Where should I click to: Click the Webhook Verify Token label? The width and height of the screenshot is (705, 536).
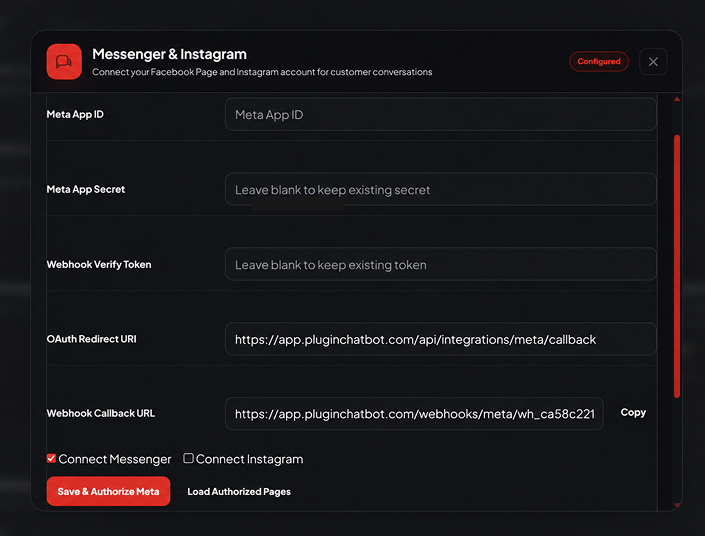[99, 264]
